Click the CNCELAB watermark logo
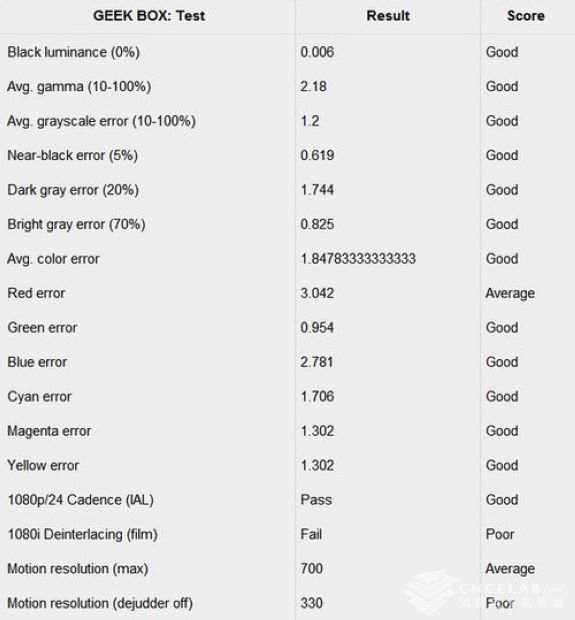575x620 pixels. [484, 593]
